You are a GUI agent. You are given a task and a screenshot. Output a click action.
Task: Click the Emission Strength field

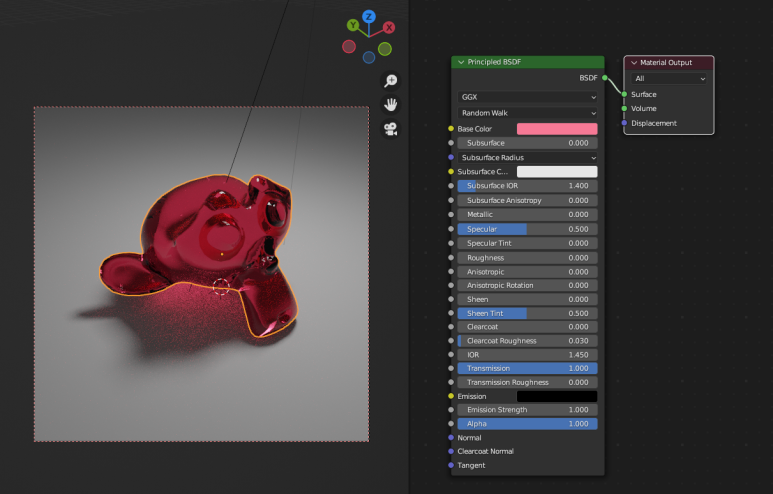(527, 410)
